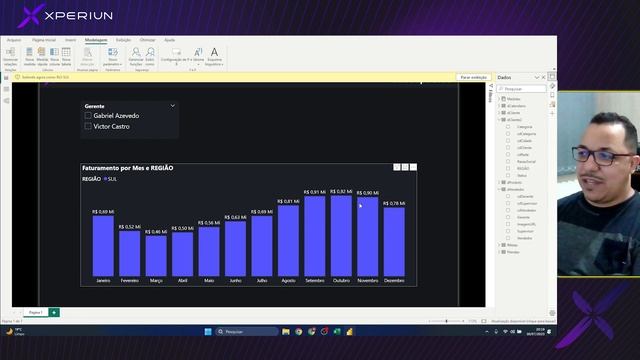Open Configuração de P e R
The width and height of the screenshot is (640, 360).
pos(176,56)
